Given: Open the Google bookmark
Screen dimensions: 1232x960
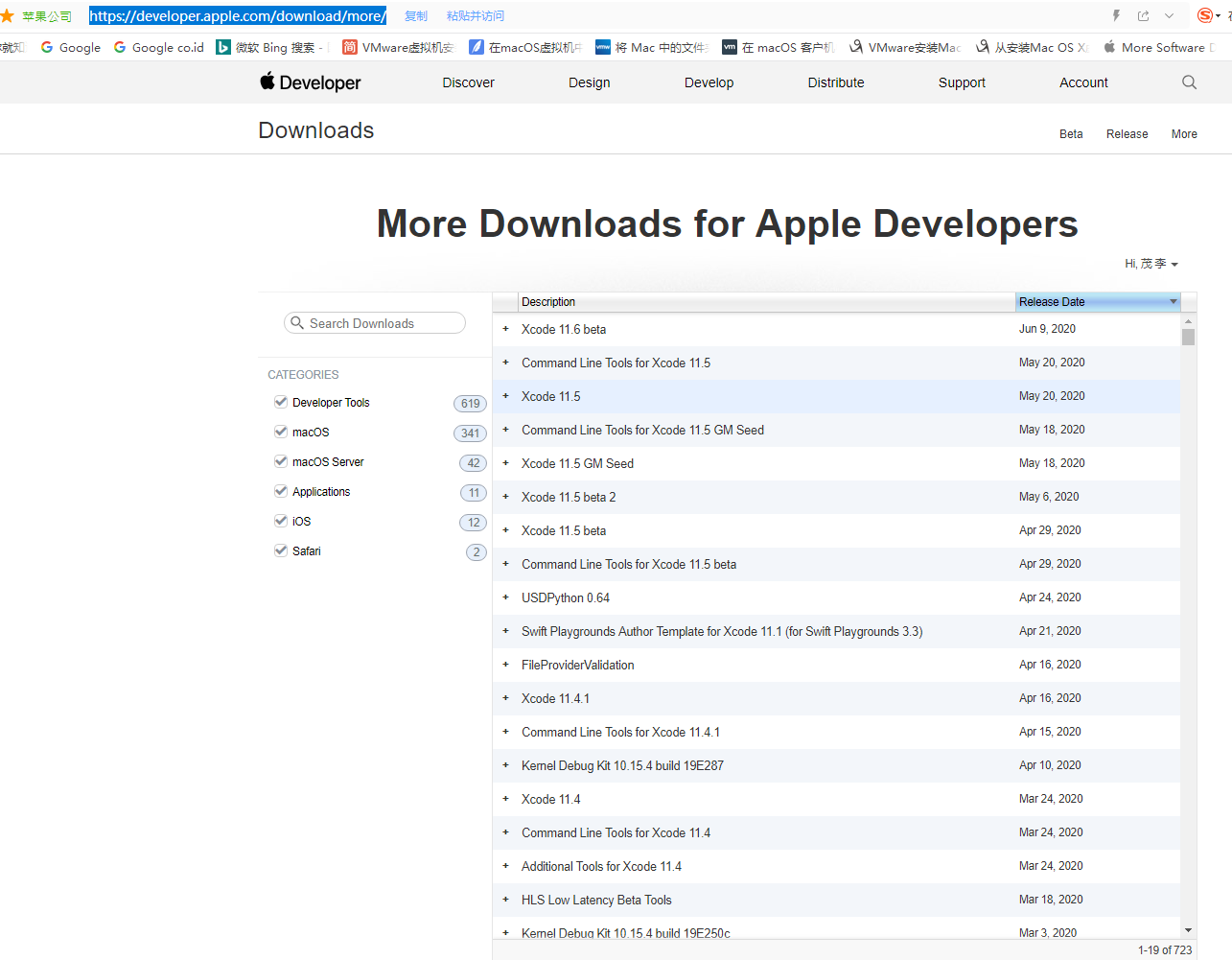Looking at the screenshot, I should [70, 47].
